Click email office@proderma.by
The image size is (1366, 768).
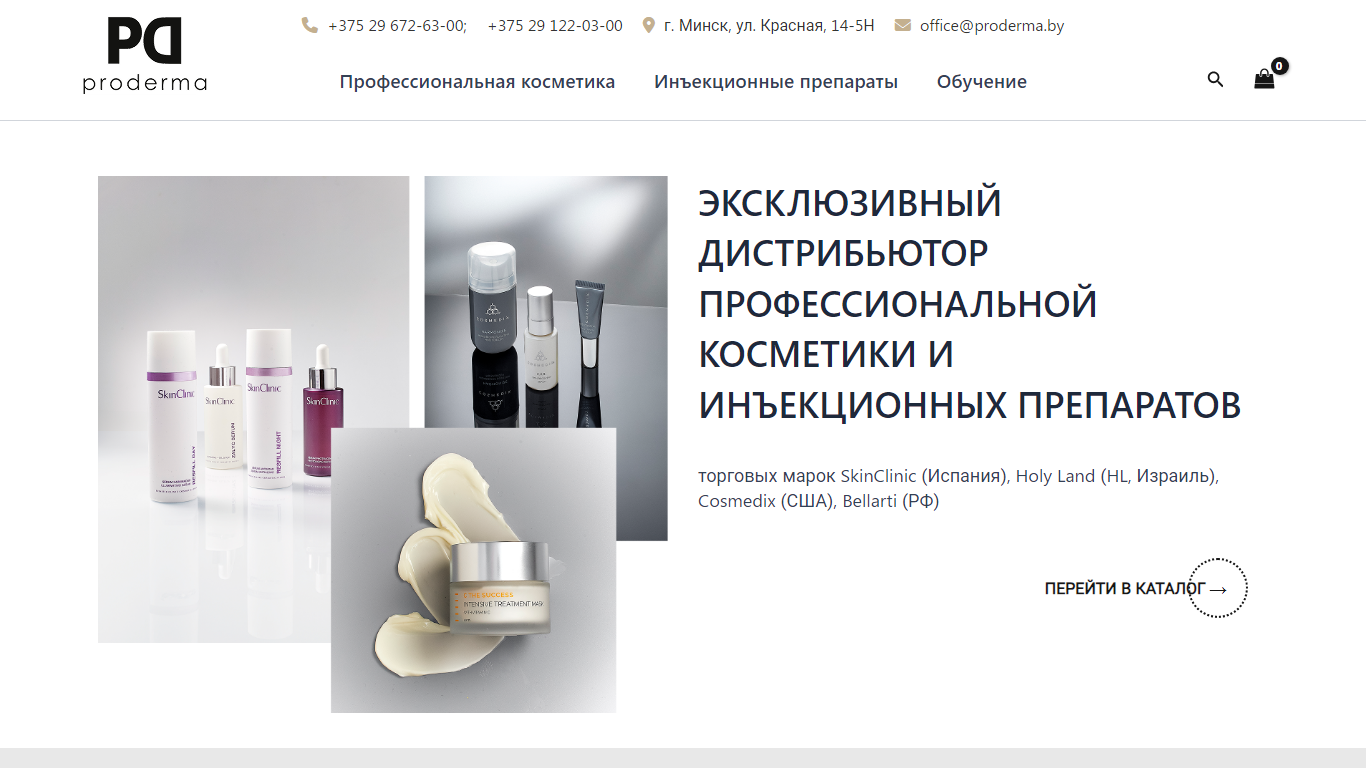[992, 26]
